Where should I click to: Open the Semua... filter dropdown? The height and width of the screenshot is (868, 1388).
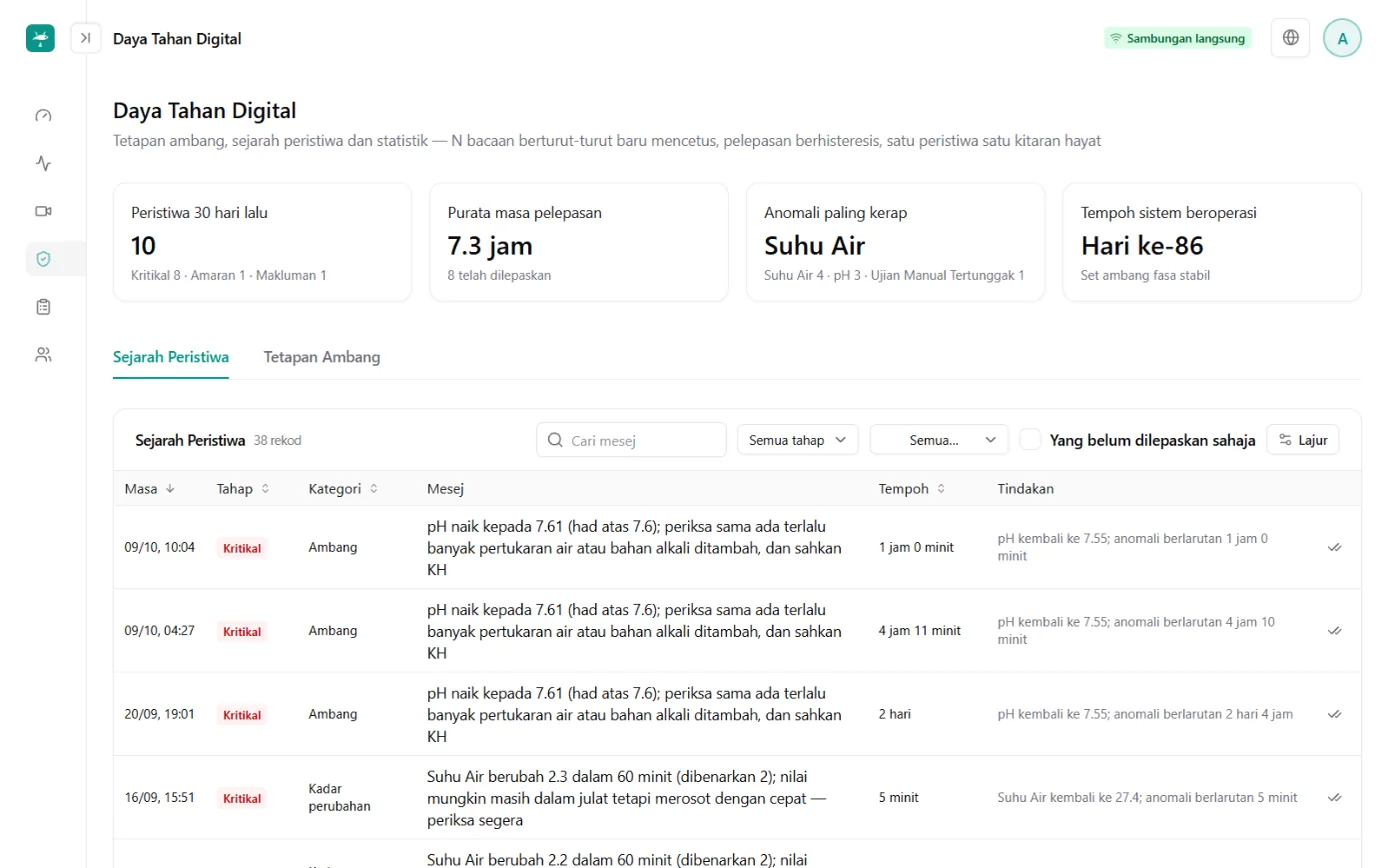939,439
